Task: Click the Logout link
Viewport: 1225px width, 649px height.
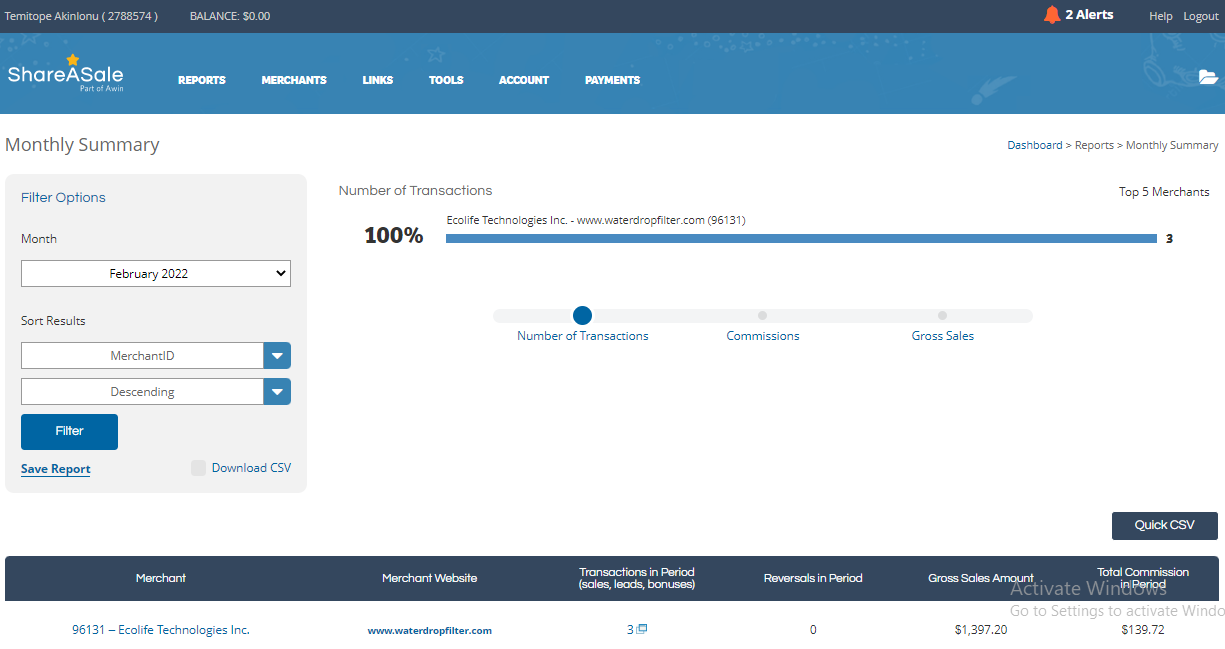Action: click(x=1201, y=16)
